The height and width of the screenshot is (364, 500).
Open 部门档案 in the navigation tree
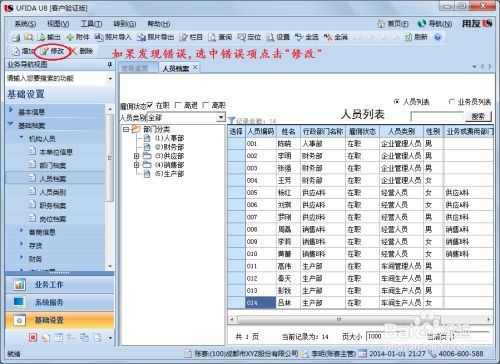coord(52,165)
